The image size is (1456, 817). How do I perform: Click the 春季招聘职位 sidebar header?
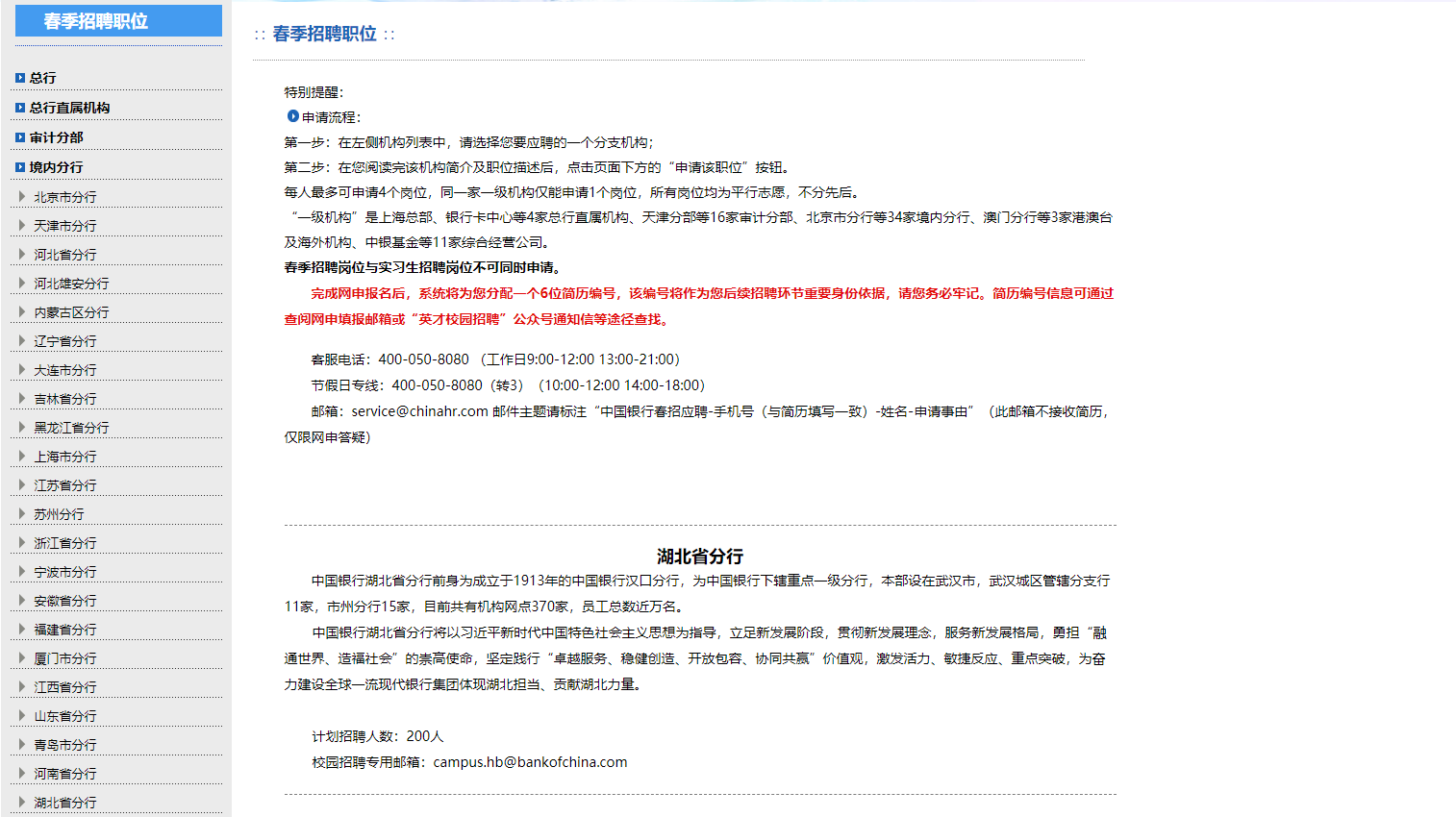[118, 21]
